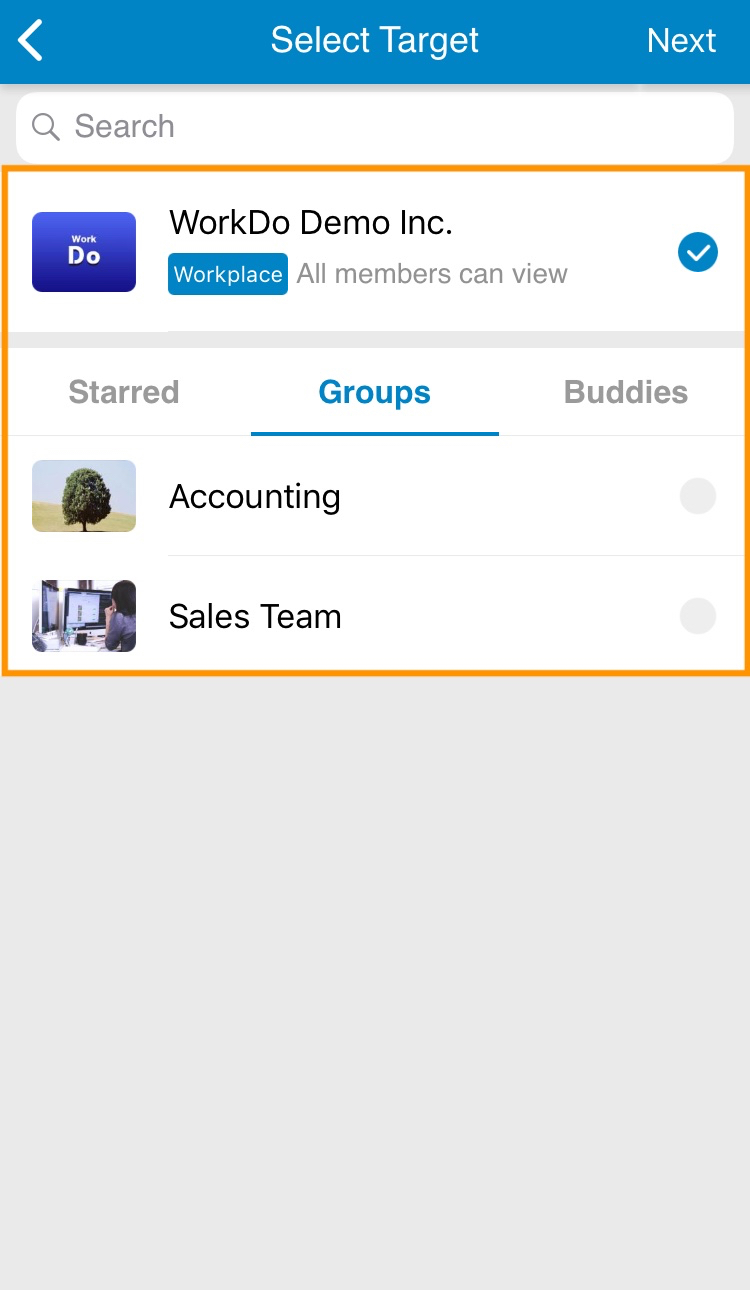Open the WorkDo logo thumbnail
750x1290 pixels.
tap(84, 252)
